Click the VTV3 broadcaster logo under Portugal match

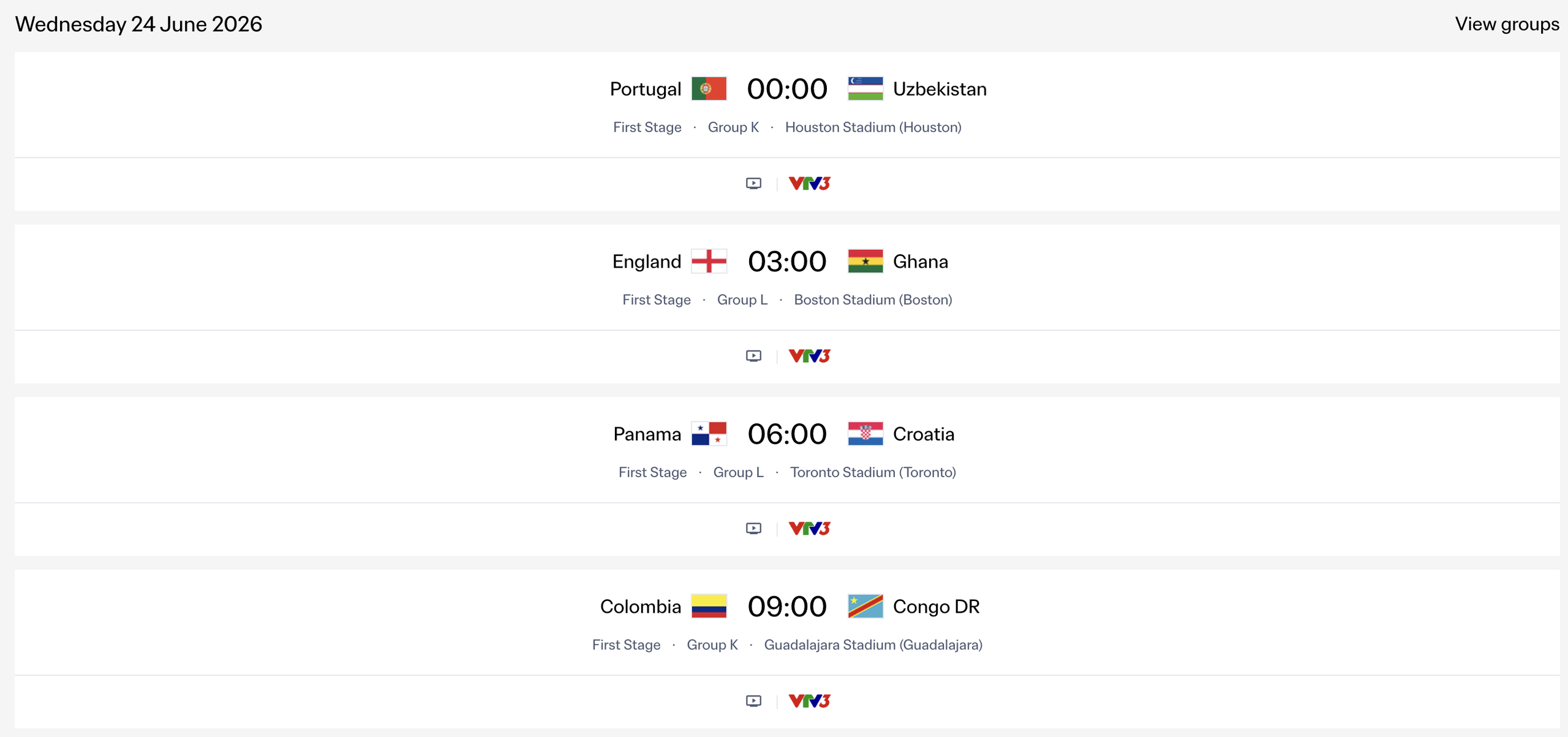[809, 183]
